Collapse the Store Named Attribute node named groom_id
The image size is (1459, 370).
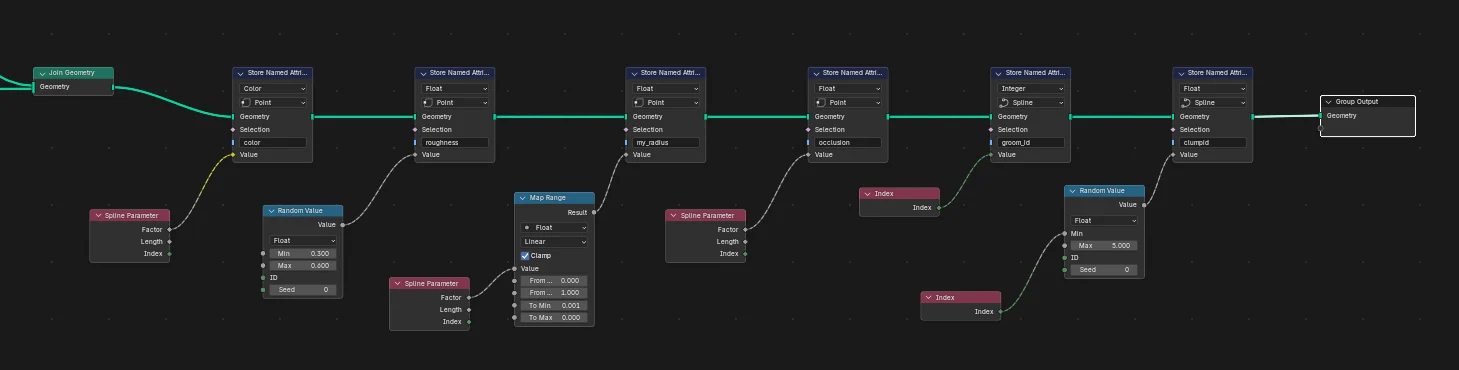tap(999, 73)
